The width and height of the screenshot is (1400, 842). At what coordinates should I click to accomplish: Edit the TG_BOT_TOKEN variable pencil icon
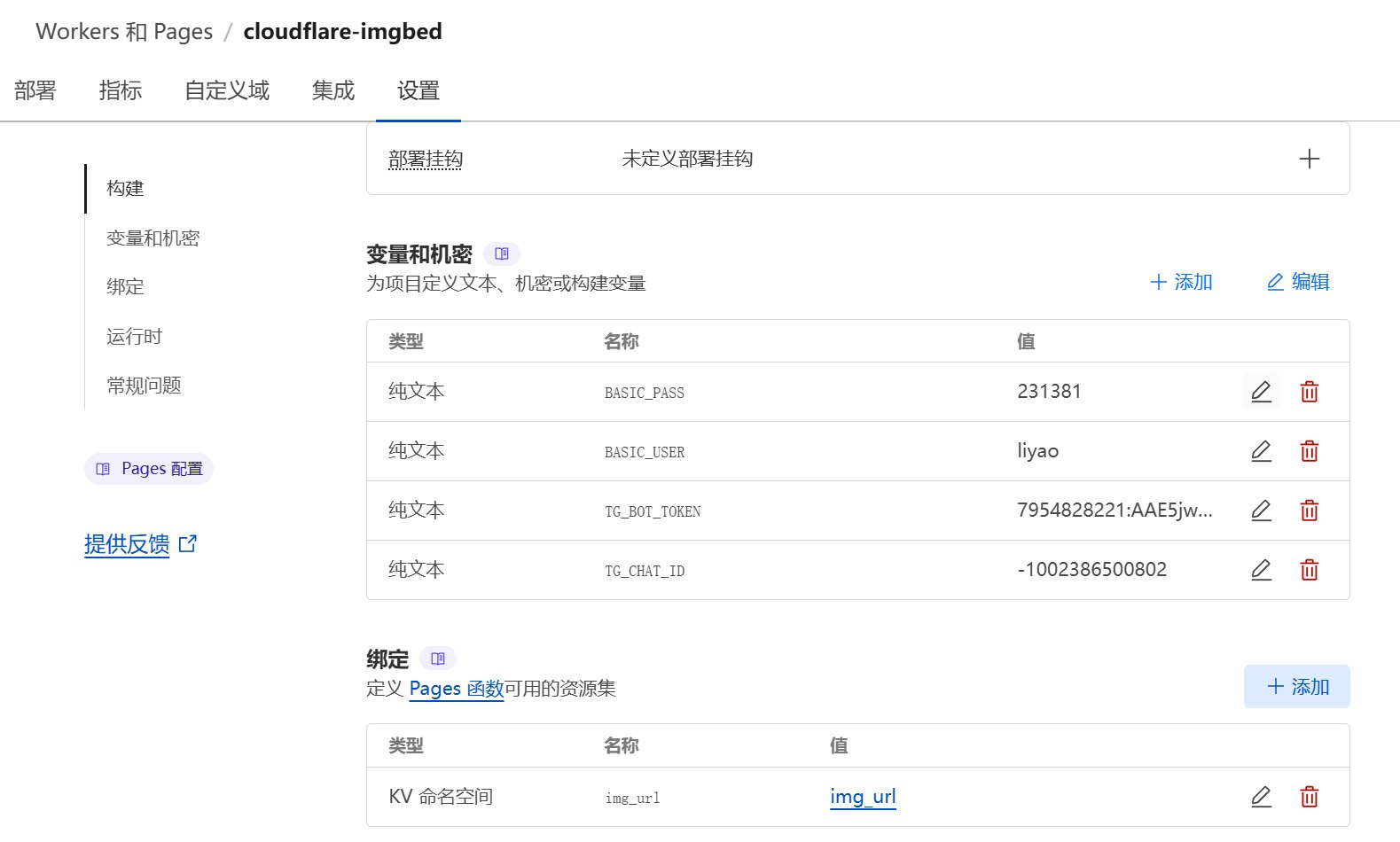pyautogui.click(x=1261, y=511)
